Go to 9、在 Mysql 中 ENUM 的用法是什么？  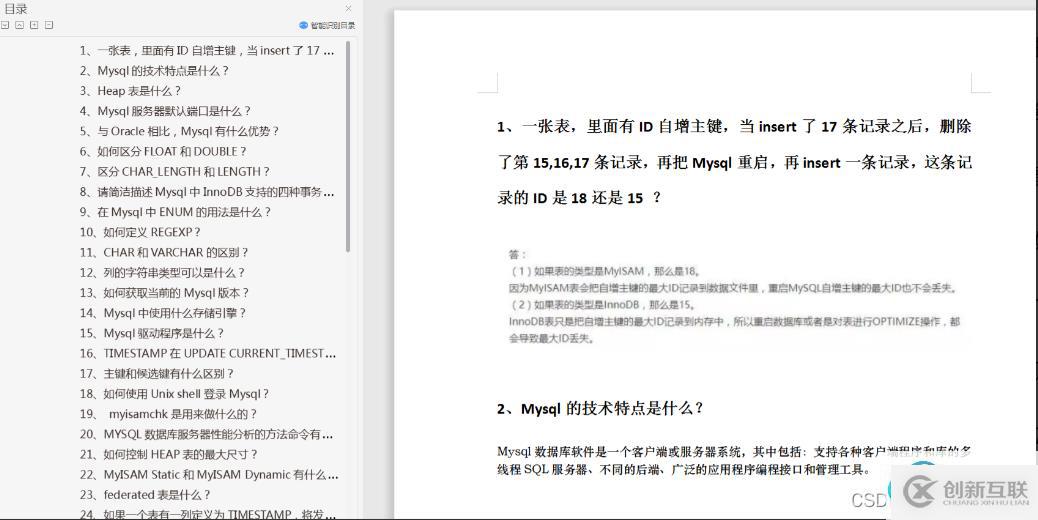(x=175, y=212)
